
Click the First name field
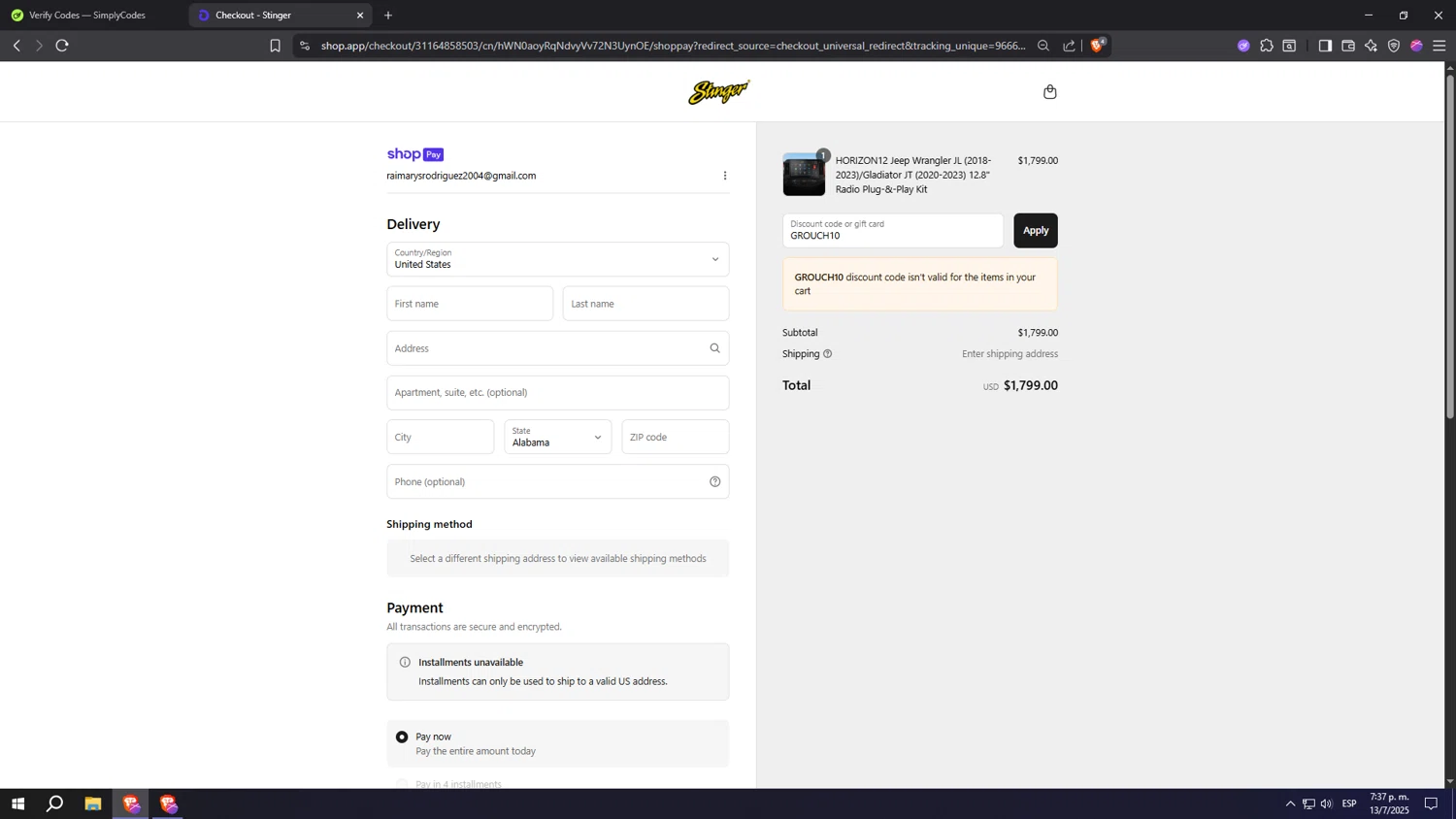(x=470, y=304)
